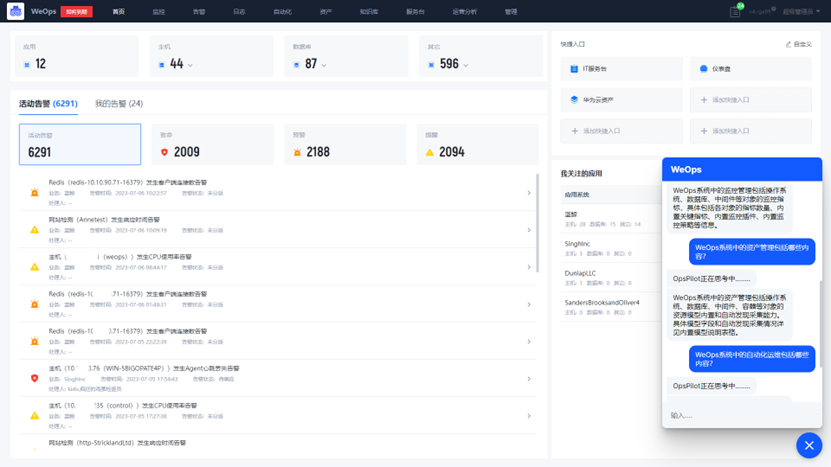831x467 pixels.
Task: Click the 仪表盘 shortcut icon
Action: (x=703, y=69)
